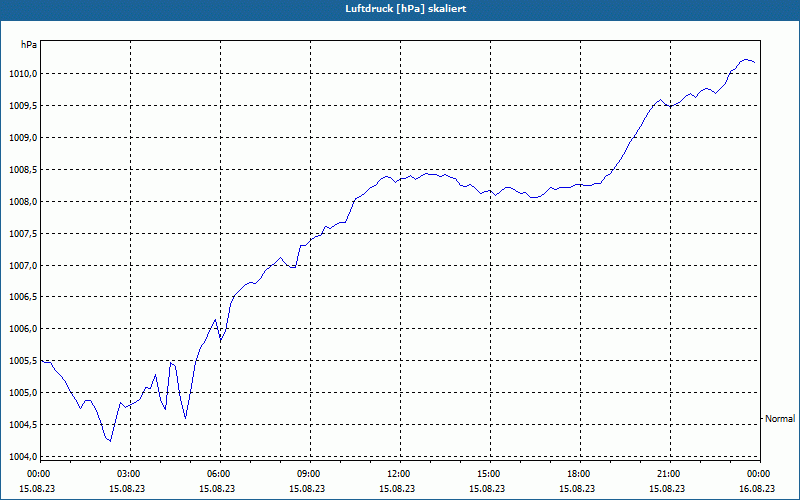Click the '16.08.23' date label
The image size is (800, 500).
tap(757, 488)
